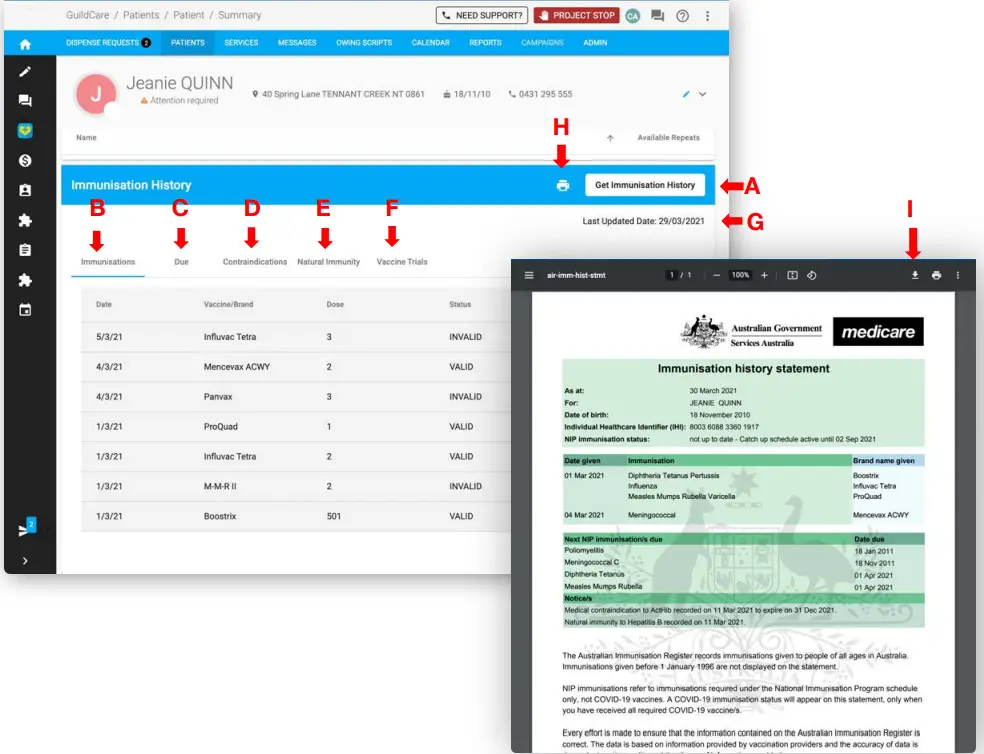The image size is (984, 754).
Task: Open the PDF viewer three-dot options menu
Action: 959,275
